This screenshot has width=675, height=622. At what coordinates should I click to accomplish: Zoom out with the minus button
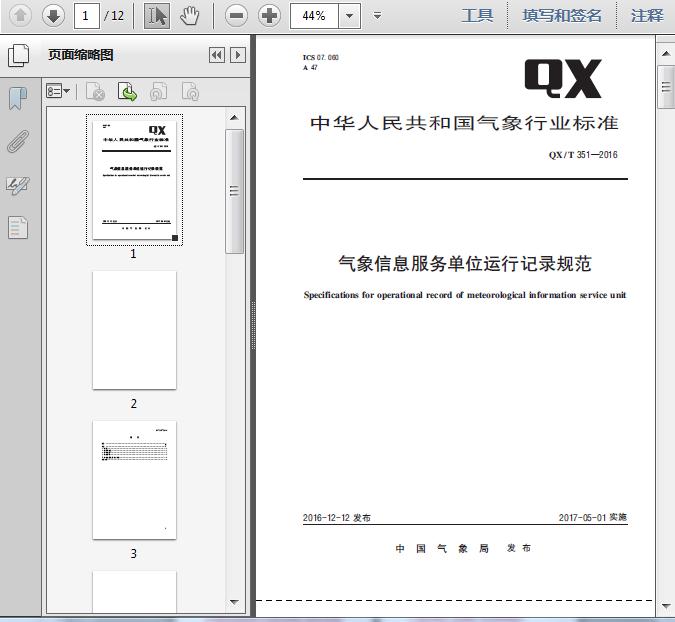click(x=236, y=16)
